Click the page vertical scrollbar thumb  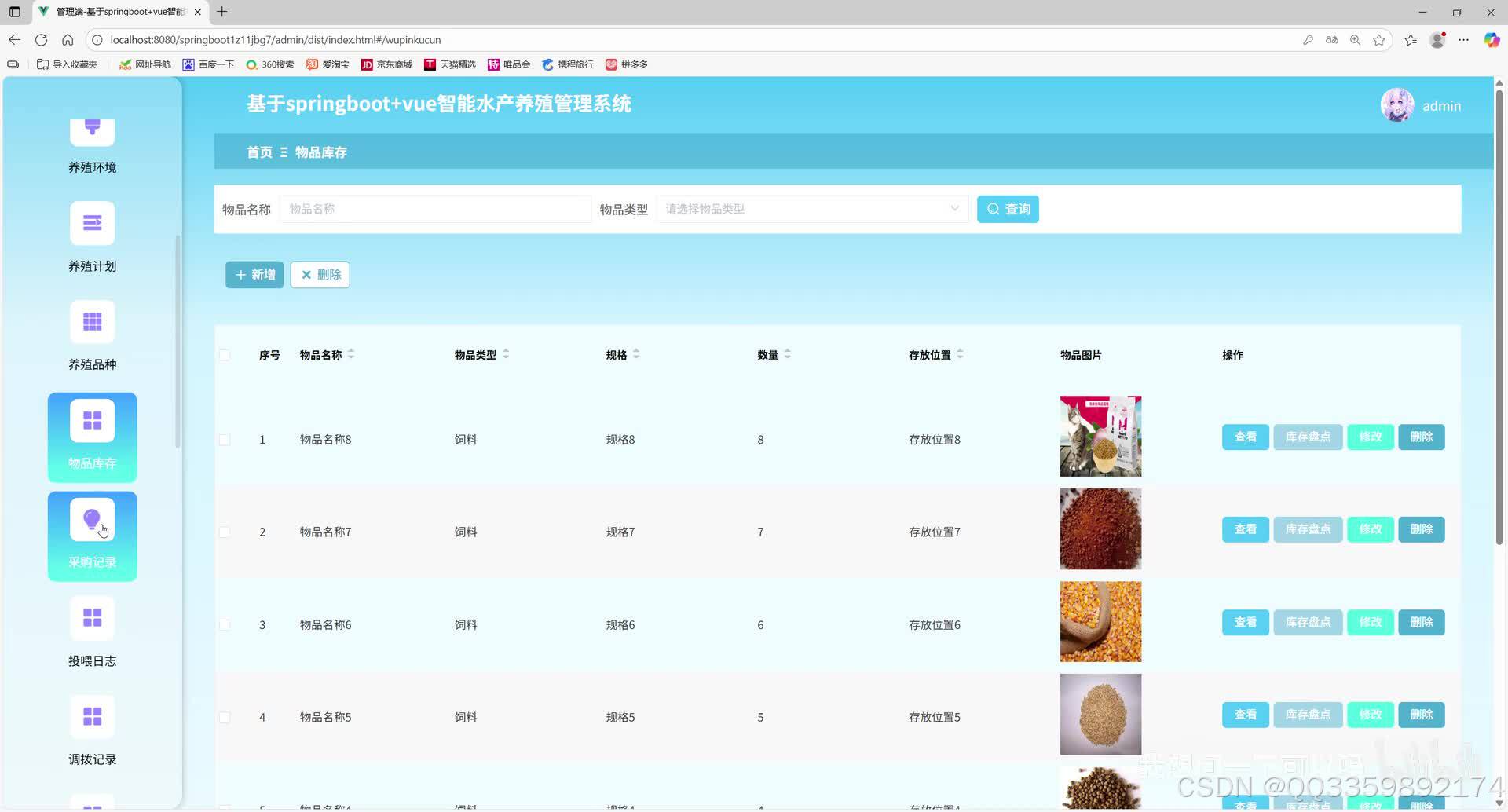[x=1499, y=318]
